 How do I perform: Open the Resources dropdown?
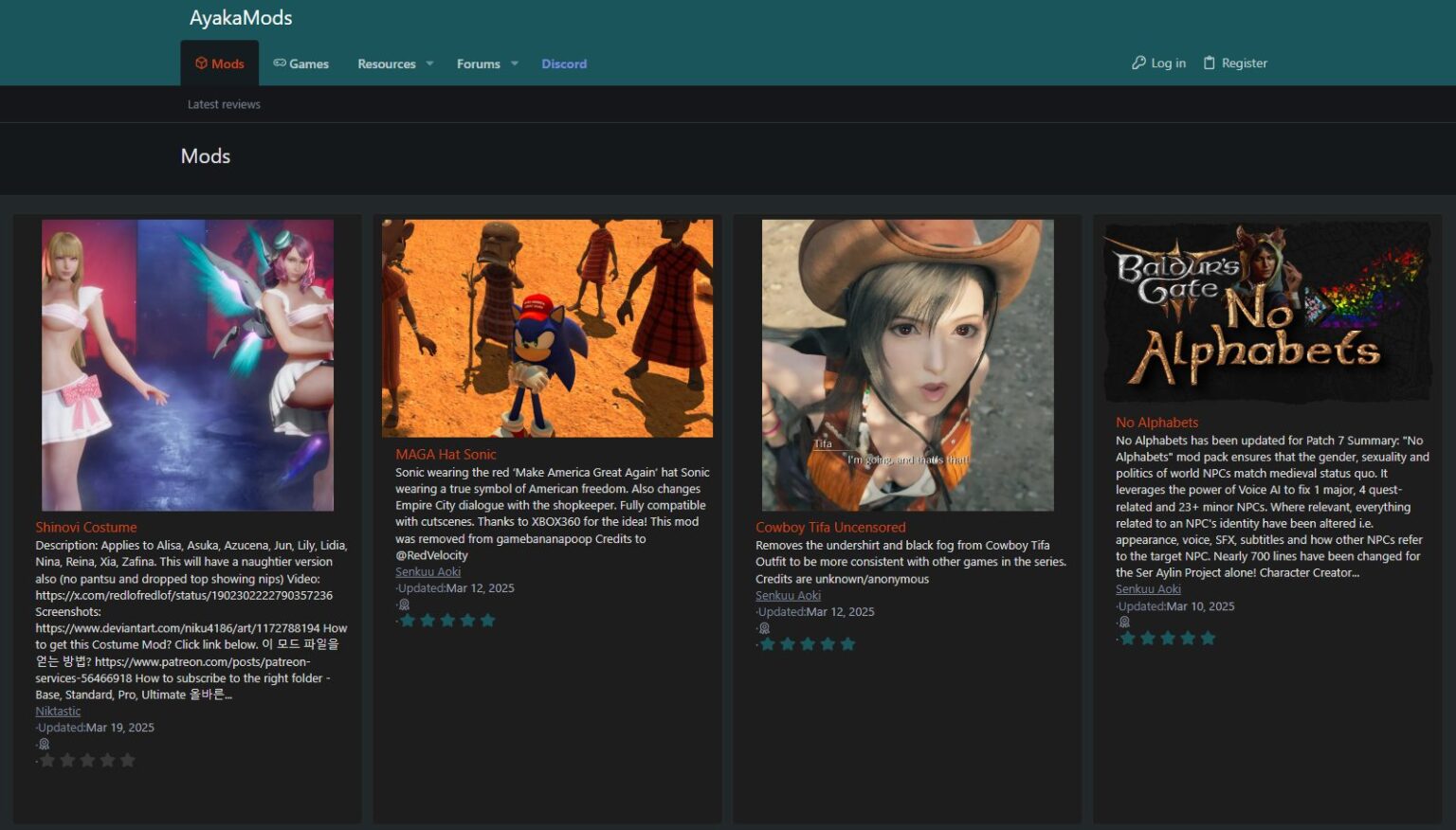pyautogui.click(x=387, y=63)
